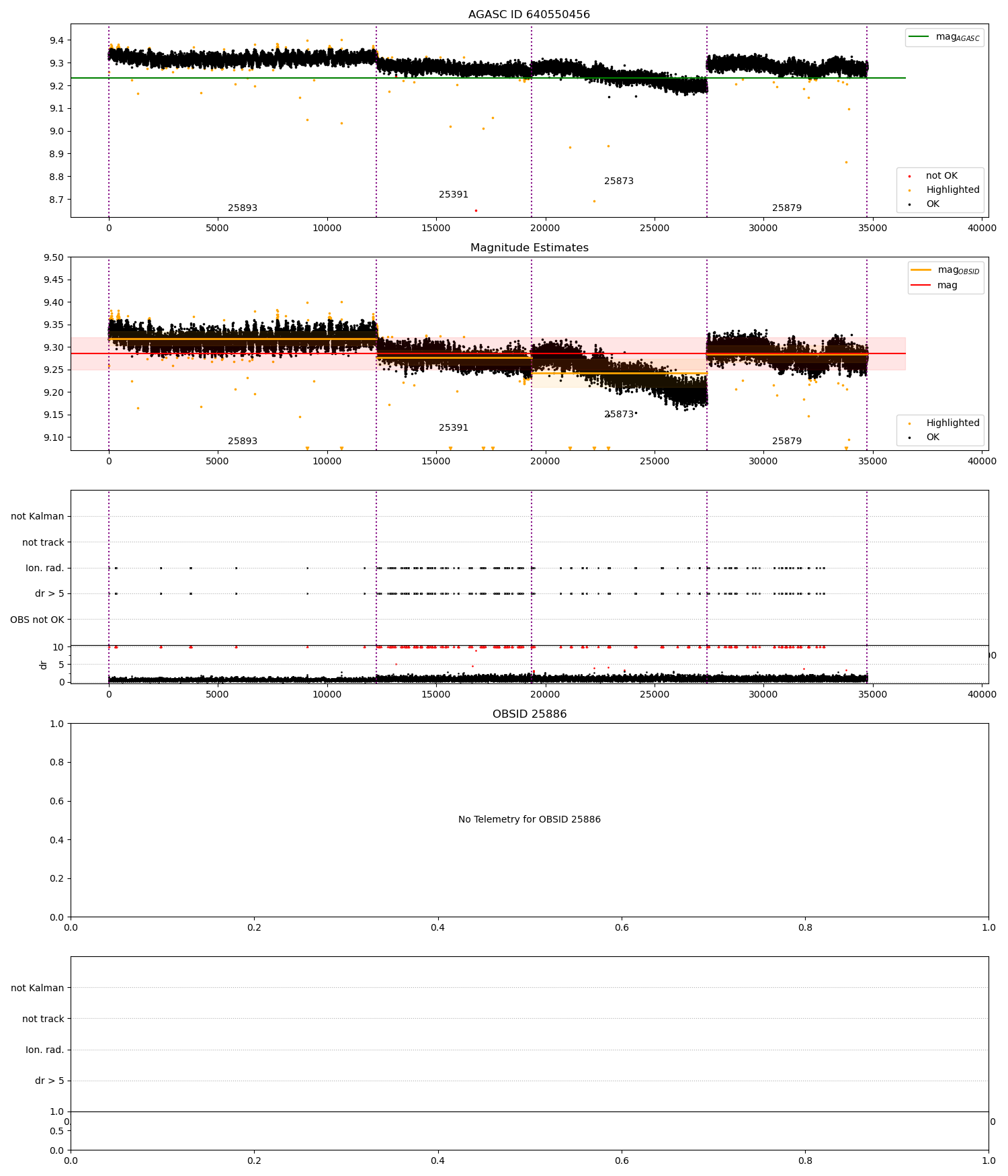Click the lone red 'not OK' data point
This screenshot has height=1176, width=1008.
(476, 210)
